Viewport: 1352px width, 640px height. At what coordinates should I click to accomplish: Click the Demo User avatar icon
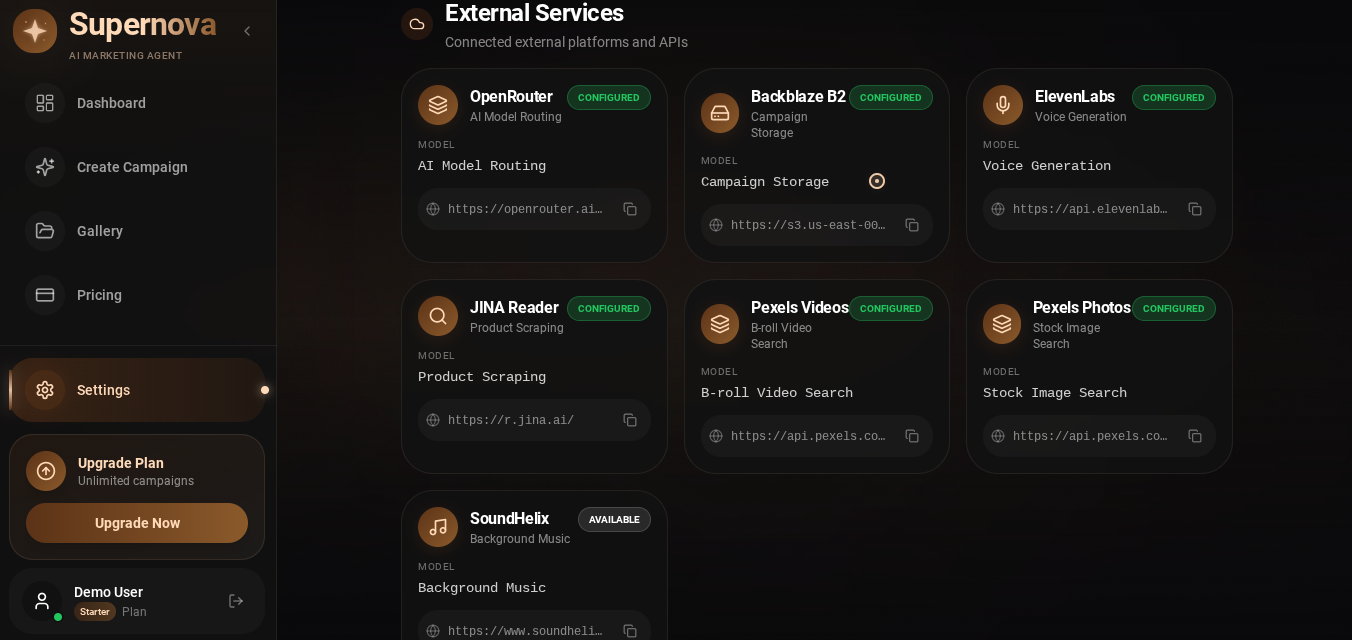(x=42, y=601)
